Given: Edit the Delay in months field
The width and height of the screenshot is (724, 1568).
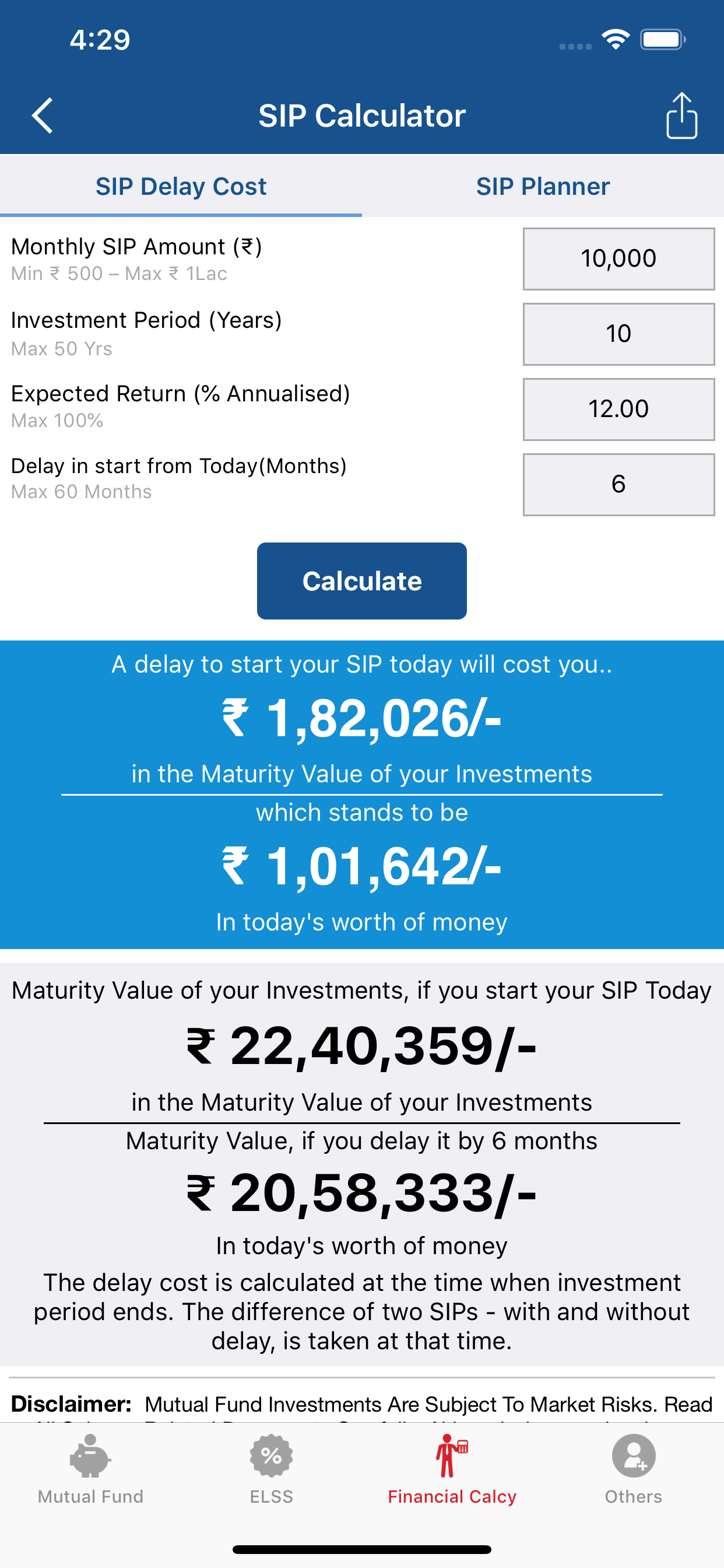Looking at the screenshot, I should pos(618,485).
